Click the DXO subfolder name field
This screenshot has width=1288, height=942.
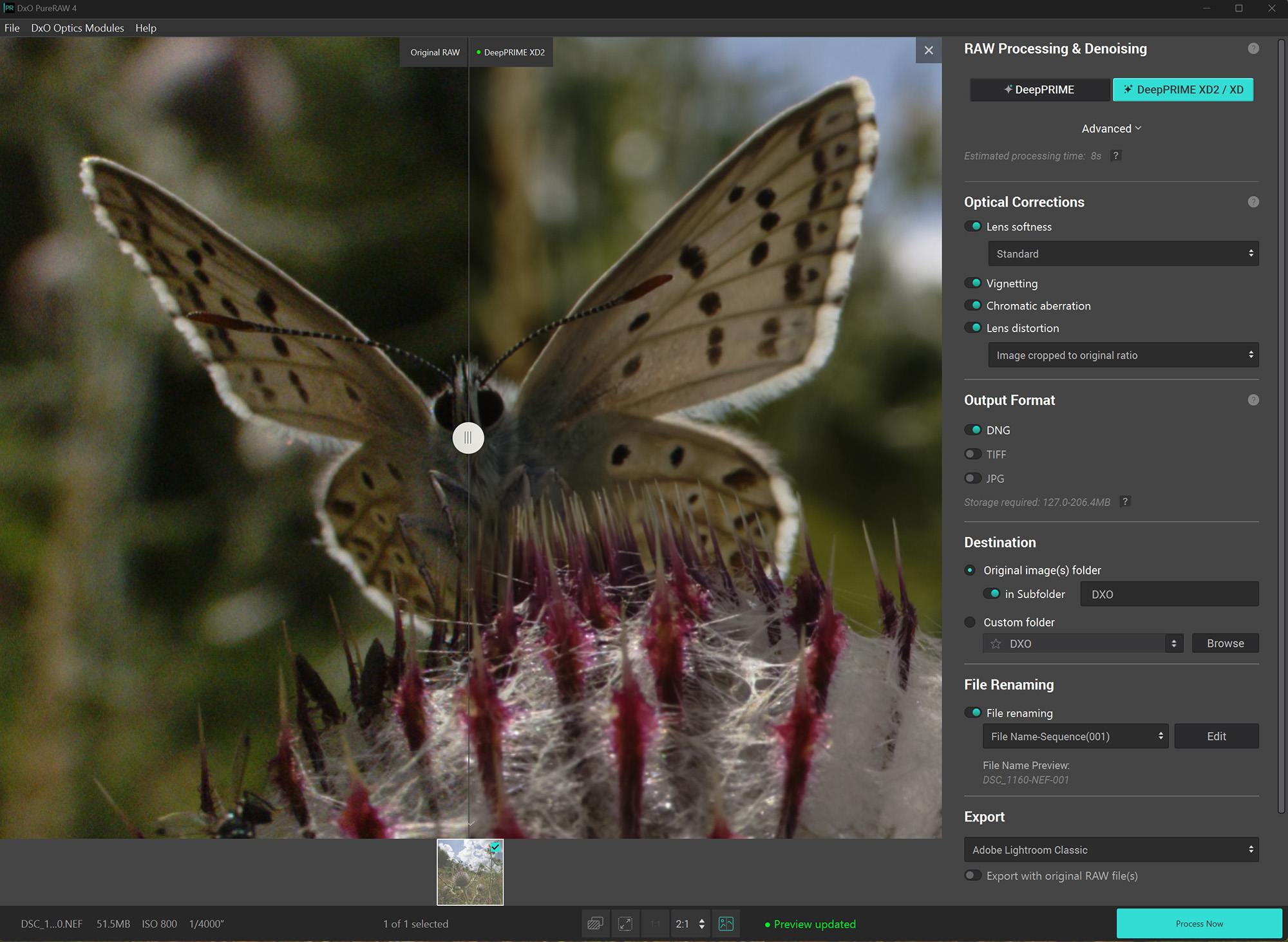1170,594
